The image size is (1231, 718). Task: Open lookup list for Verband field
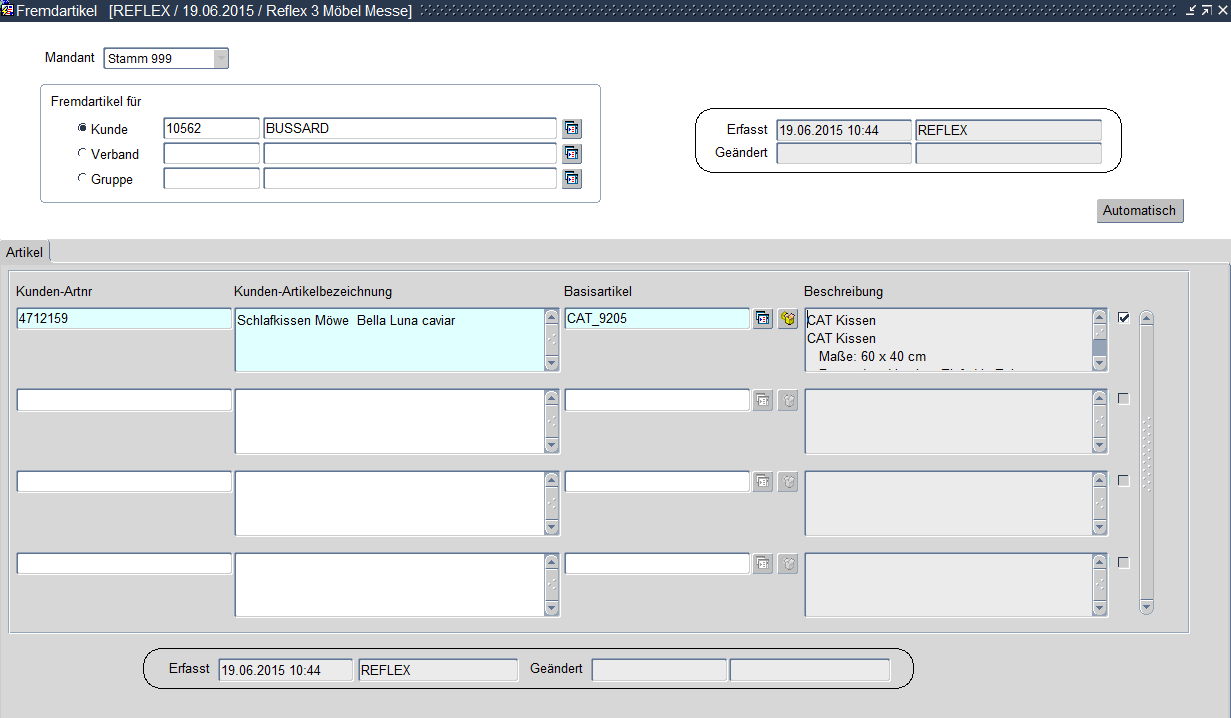[x=572, y=154]
